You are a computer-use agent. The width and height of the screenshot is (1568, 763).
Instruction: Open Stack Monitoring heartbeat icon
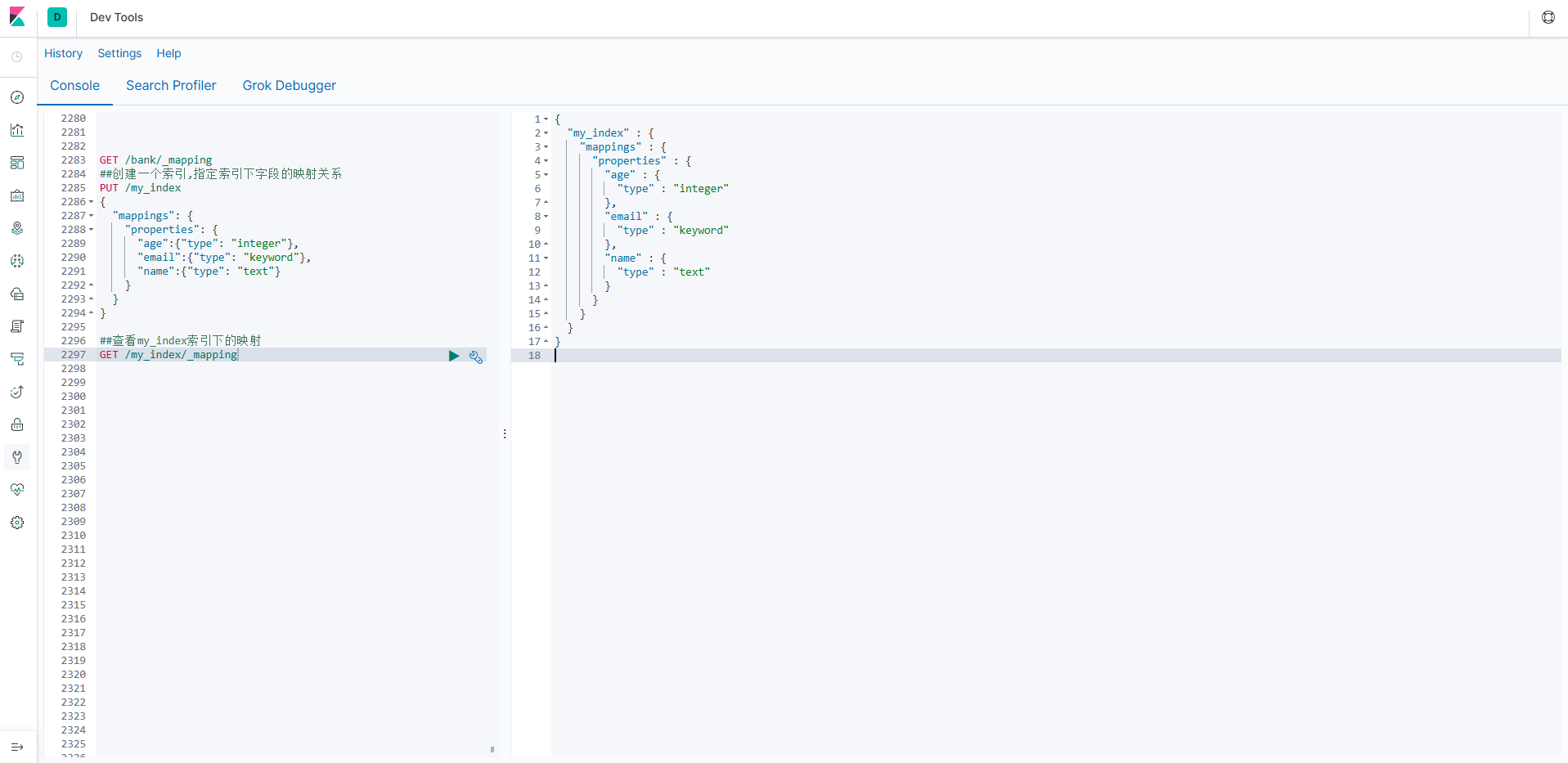pyautogui.click(x=17, y=490)
